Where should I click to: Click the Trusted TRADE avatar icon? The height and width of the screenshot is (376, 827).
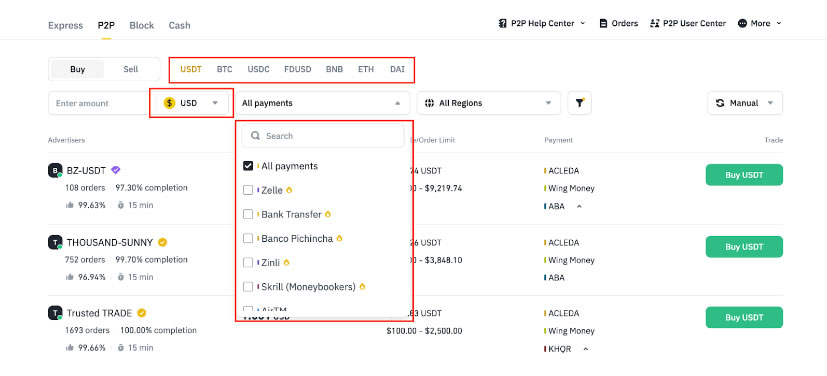[x=55, y=313]
